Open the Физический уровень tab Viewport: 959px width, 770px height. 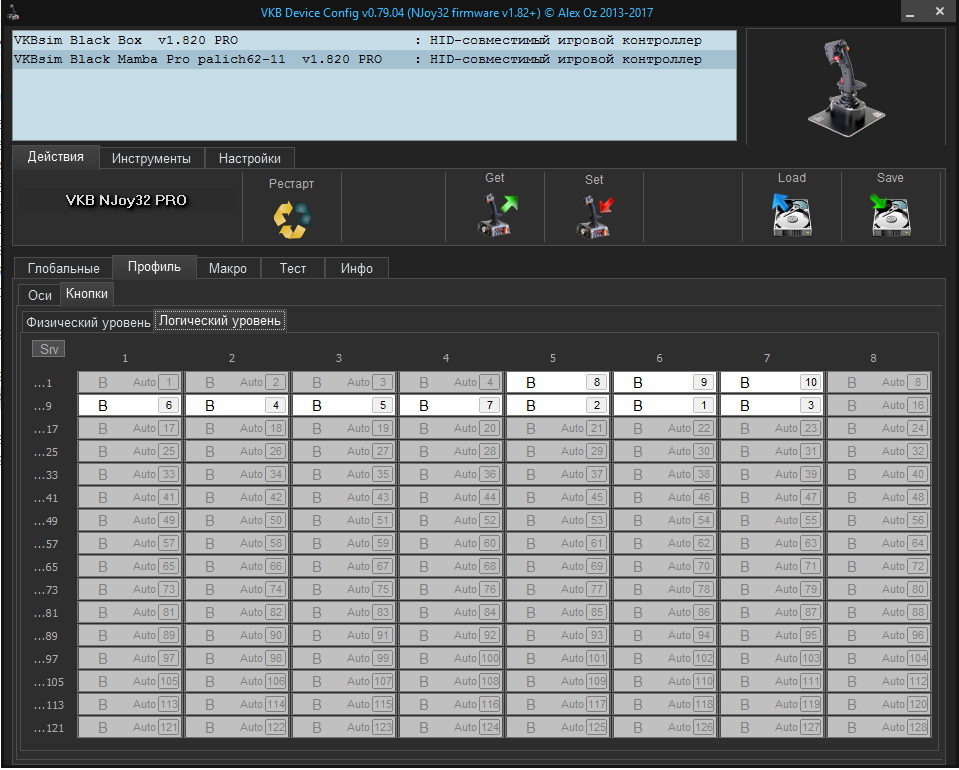88,322
